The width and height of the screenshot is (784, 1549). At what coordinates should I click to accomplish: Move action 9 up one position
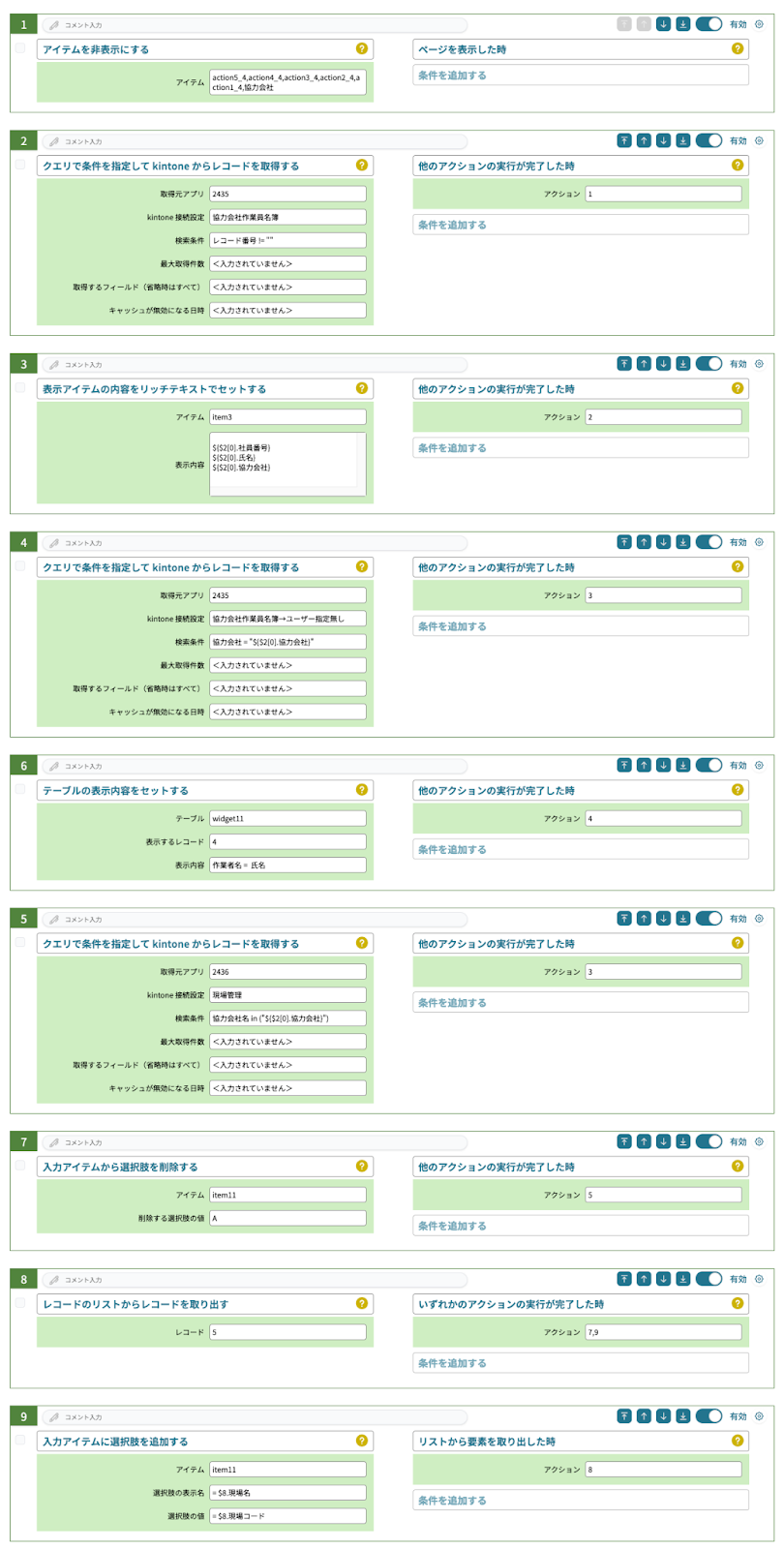[x=644, y=1416]
